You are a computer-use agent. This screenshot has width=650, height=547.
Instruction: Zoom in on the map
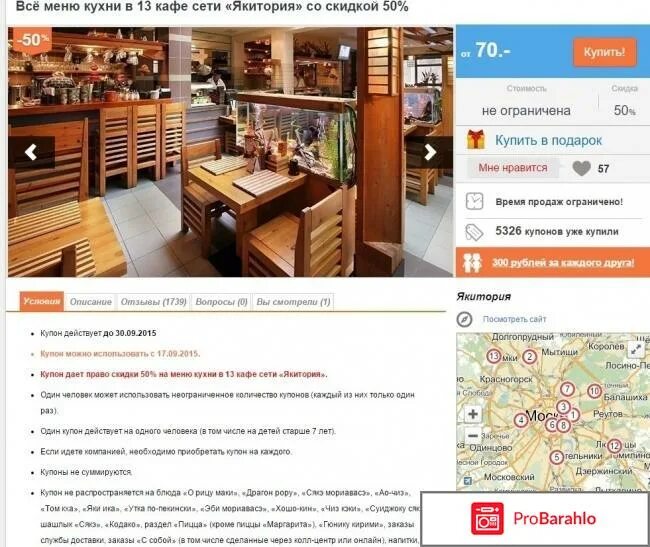(x=473, y=414)
